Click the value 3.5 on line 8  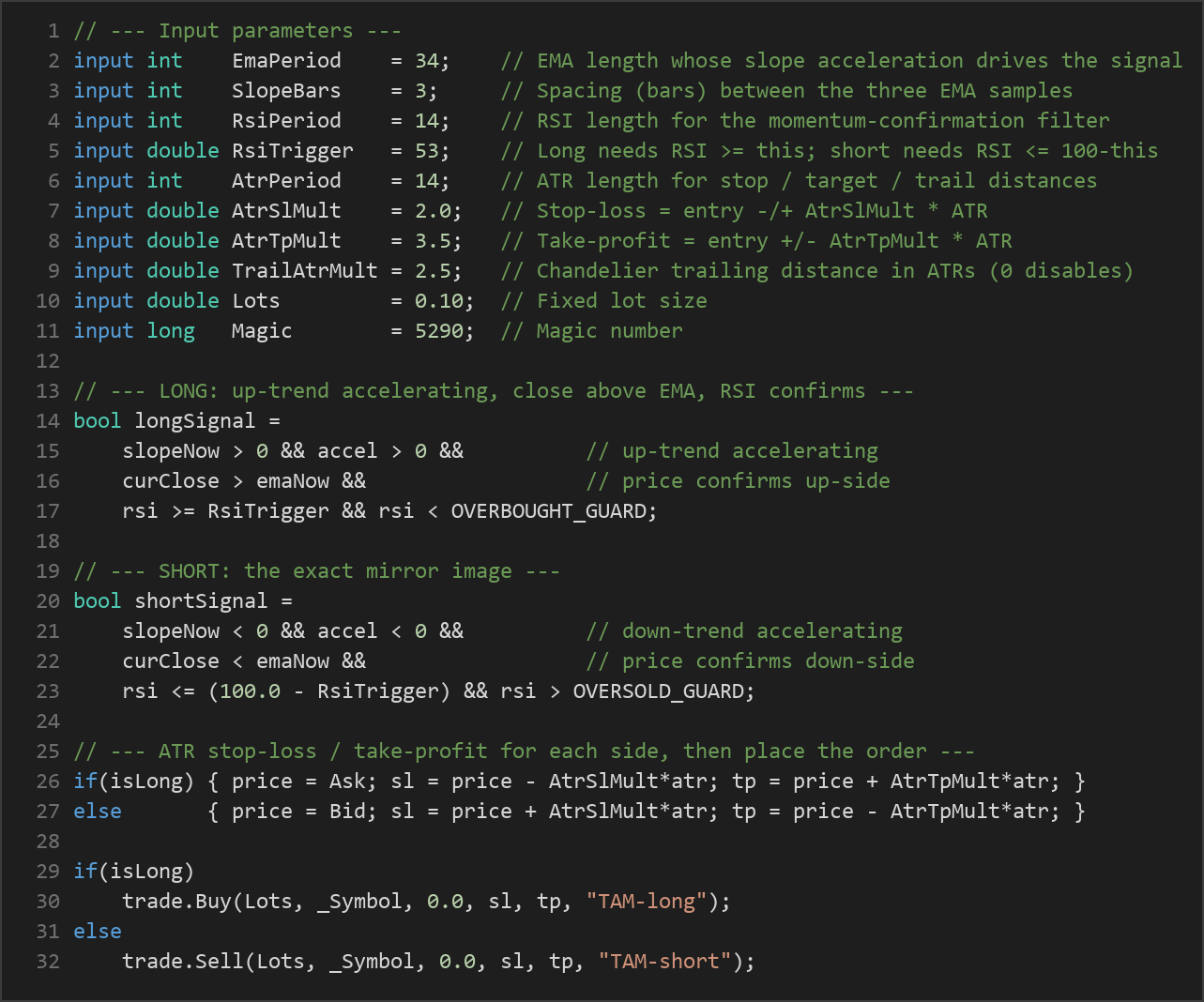click(434, 241)
